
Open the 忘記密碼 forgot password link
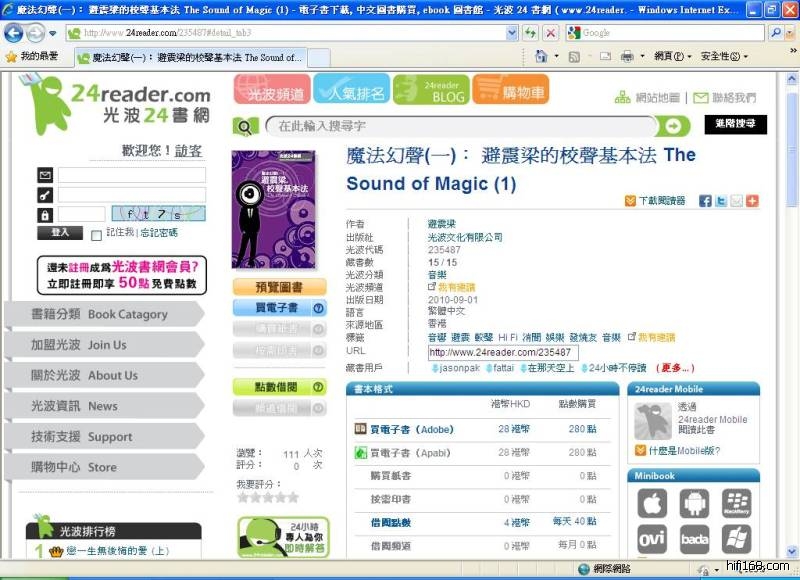(x=159, y=233)
